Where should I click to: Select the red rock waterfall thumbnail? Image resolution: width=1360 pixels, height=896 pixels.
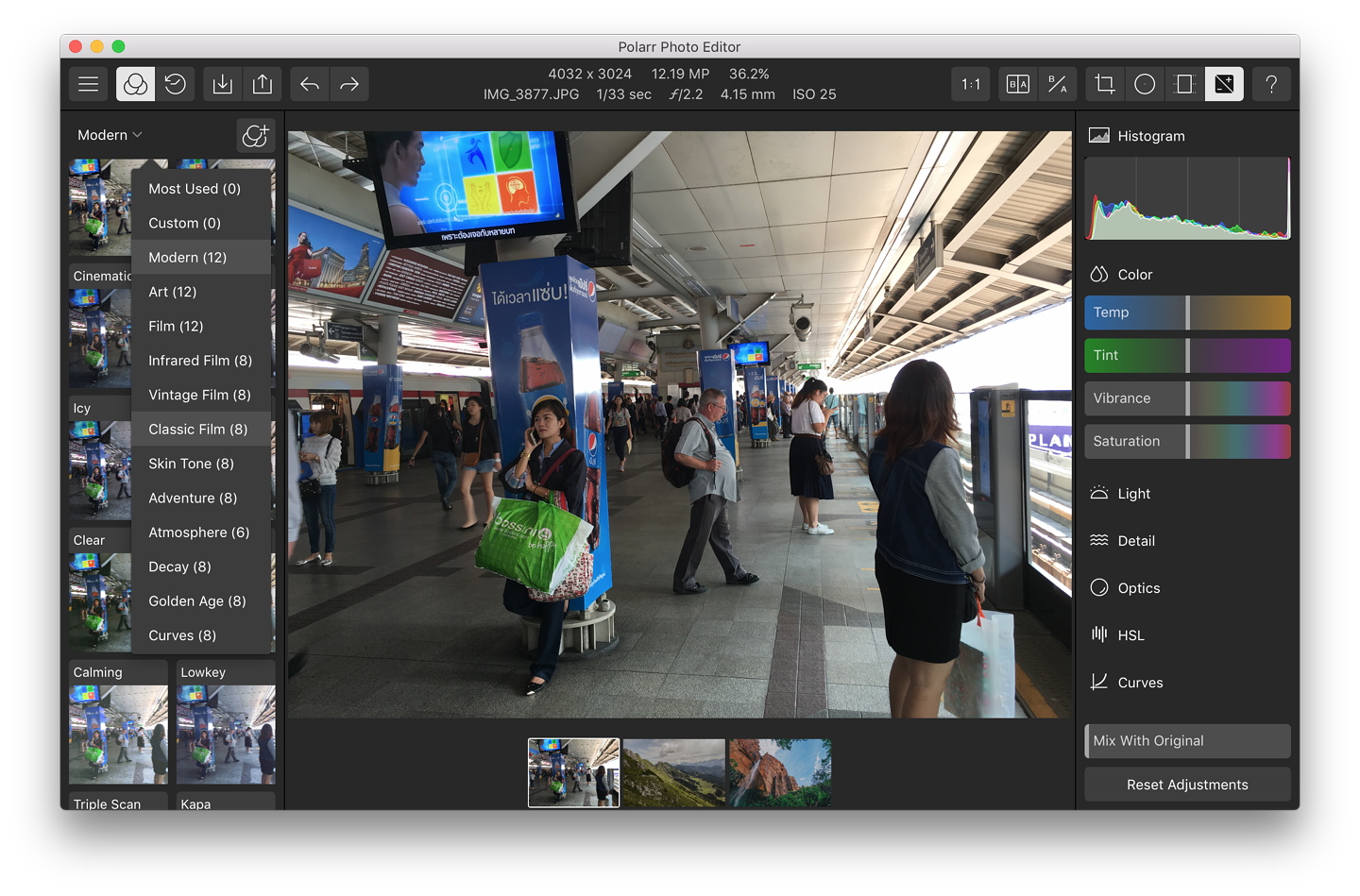pyautogui.click(x=780, y=772)
